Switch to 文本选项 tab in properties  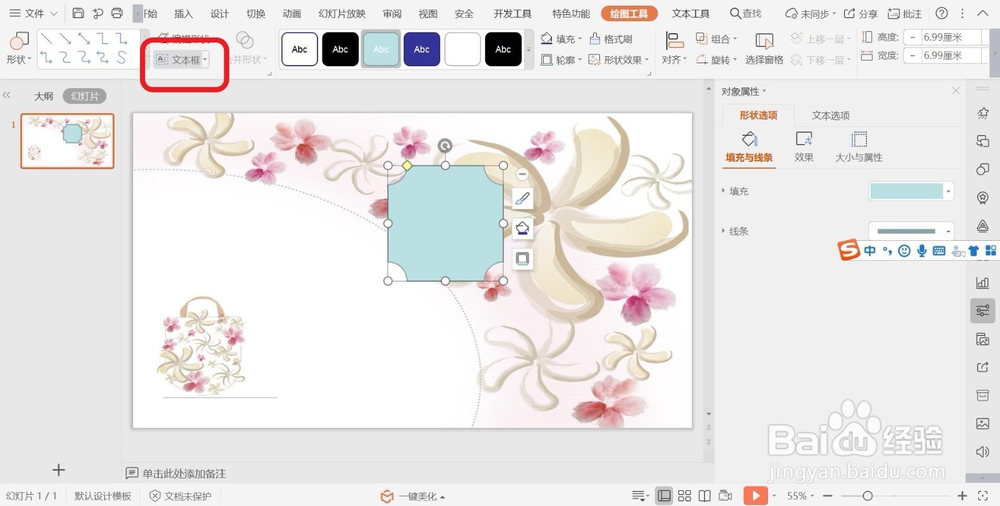[830, 115]
